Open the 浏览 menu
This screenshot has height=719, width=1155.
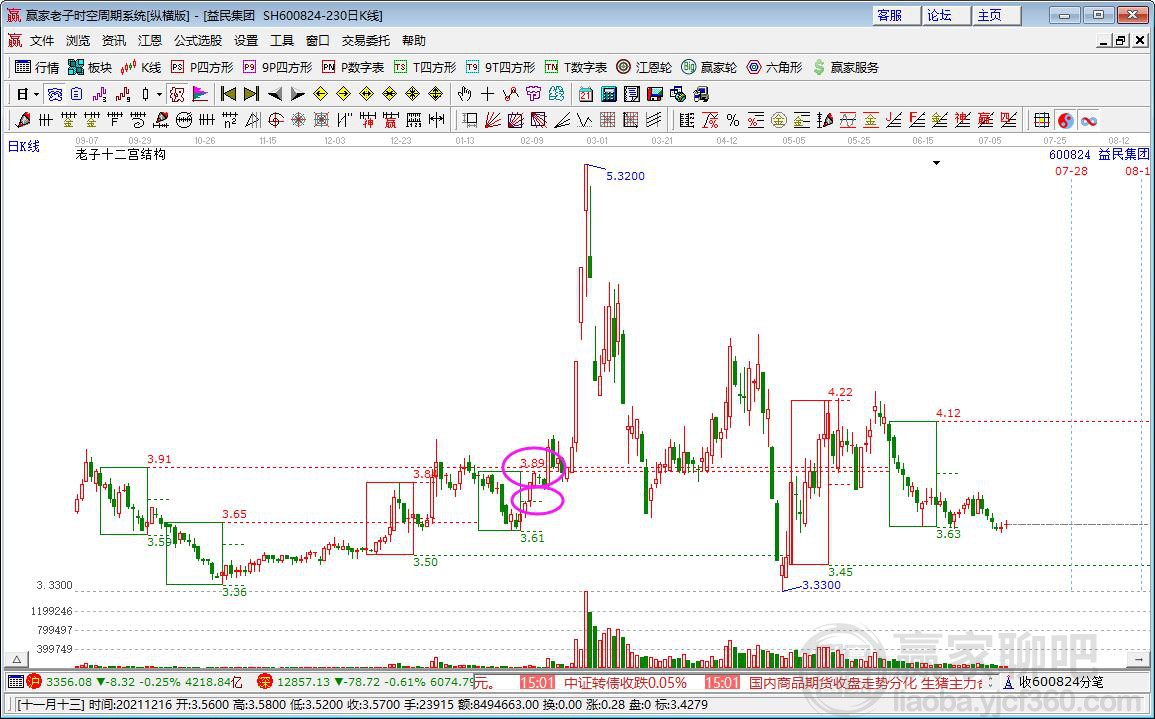(78, 41)
